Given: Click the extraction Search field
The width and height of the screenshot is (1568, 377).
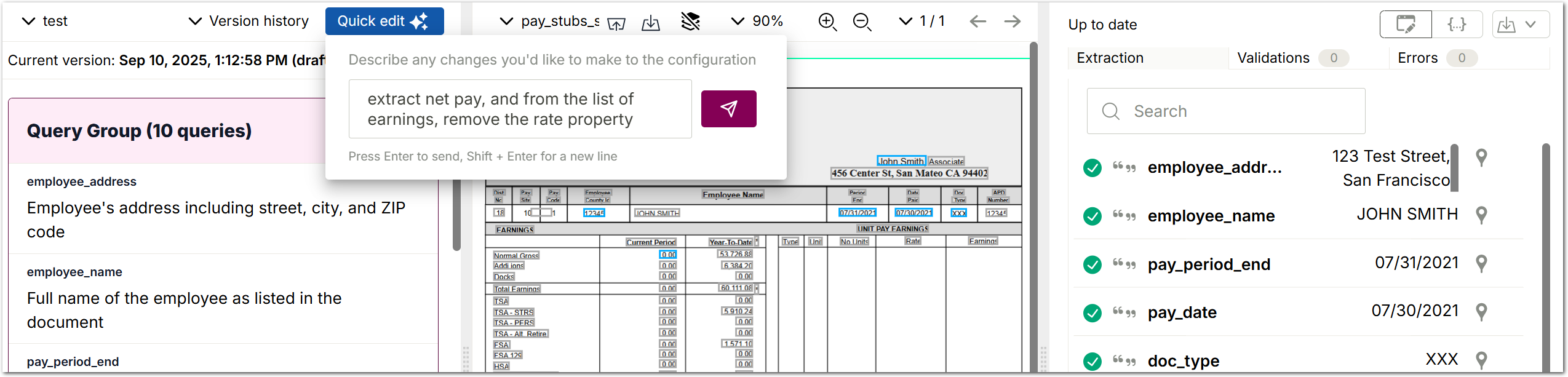Looking at the screenshot, I should 1225,111.
